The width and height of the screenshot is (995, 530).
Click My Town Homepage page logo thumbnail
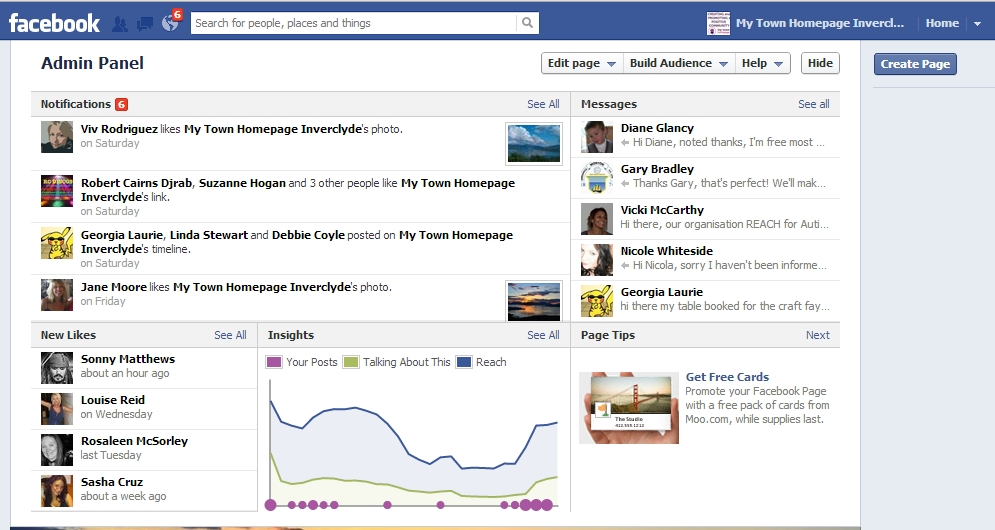click(718, 23)
